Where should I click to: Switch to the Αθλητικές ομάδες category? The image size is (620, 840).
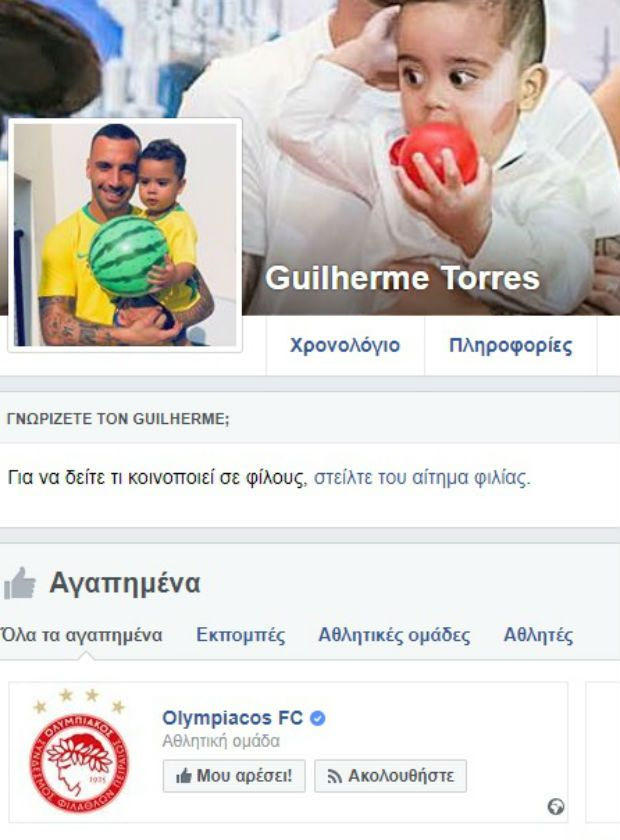394,635
